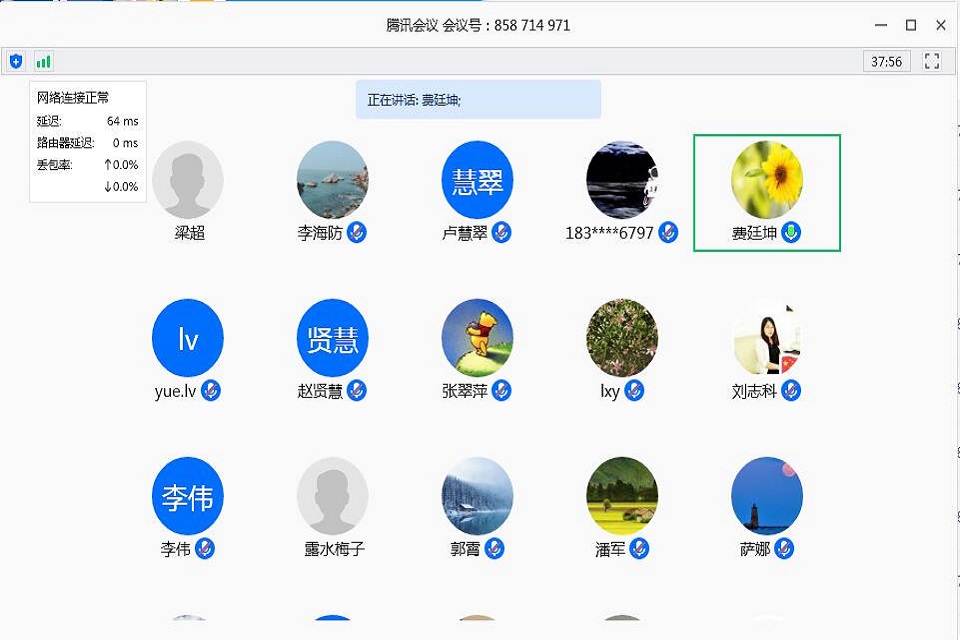Click the name label 费廷坤
The image size is (960, 640).
[754, 233]
